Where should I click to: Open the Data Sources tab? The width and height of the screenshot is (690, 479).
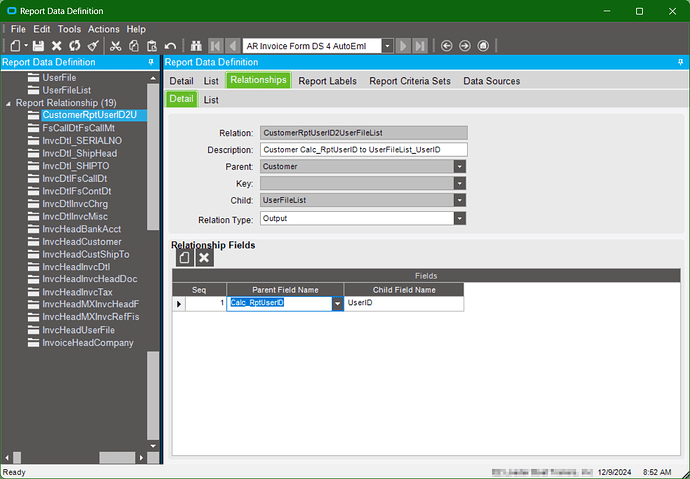pyautogui.click(x=492, y=81)
